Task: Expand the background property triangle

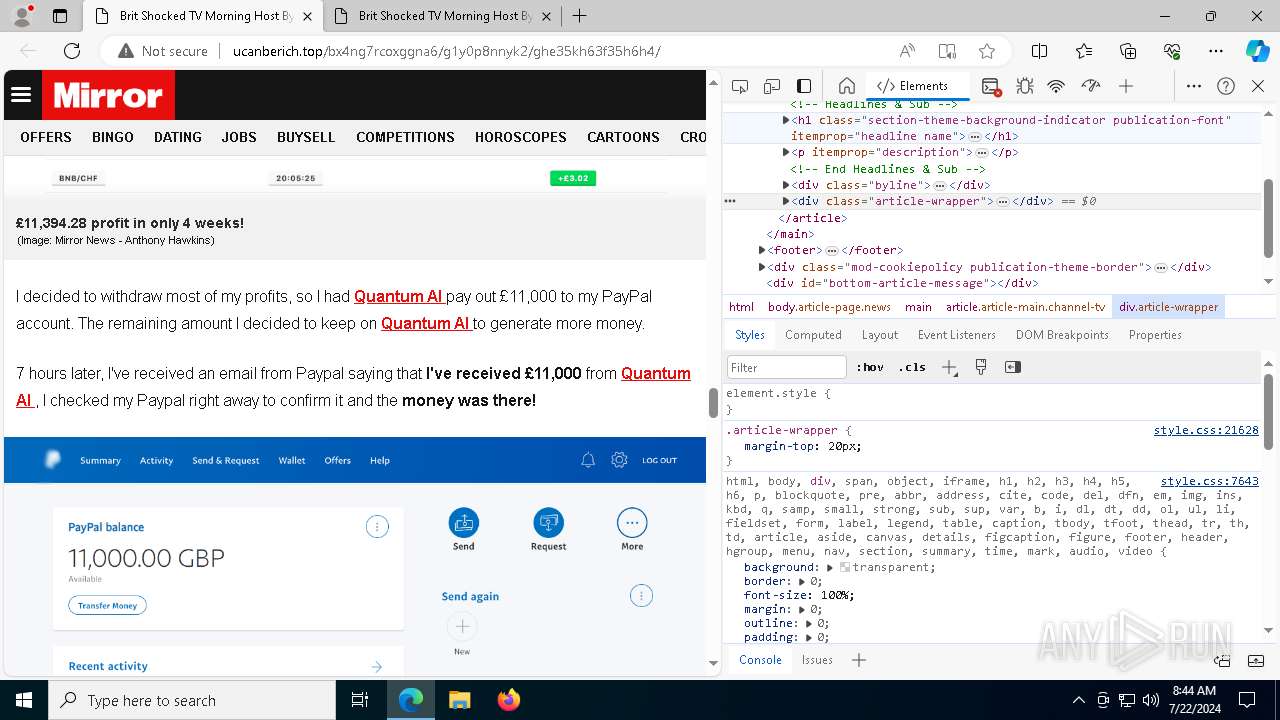Action: 830,567
